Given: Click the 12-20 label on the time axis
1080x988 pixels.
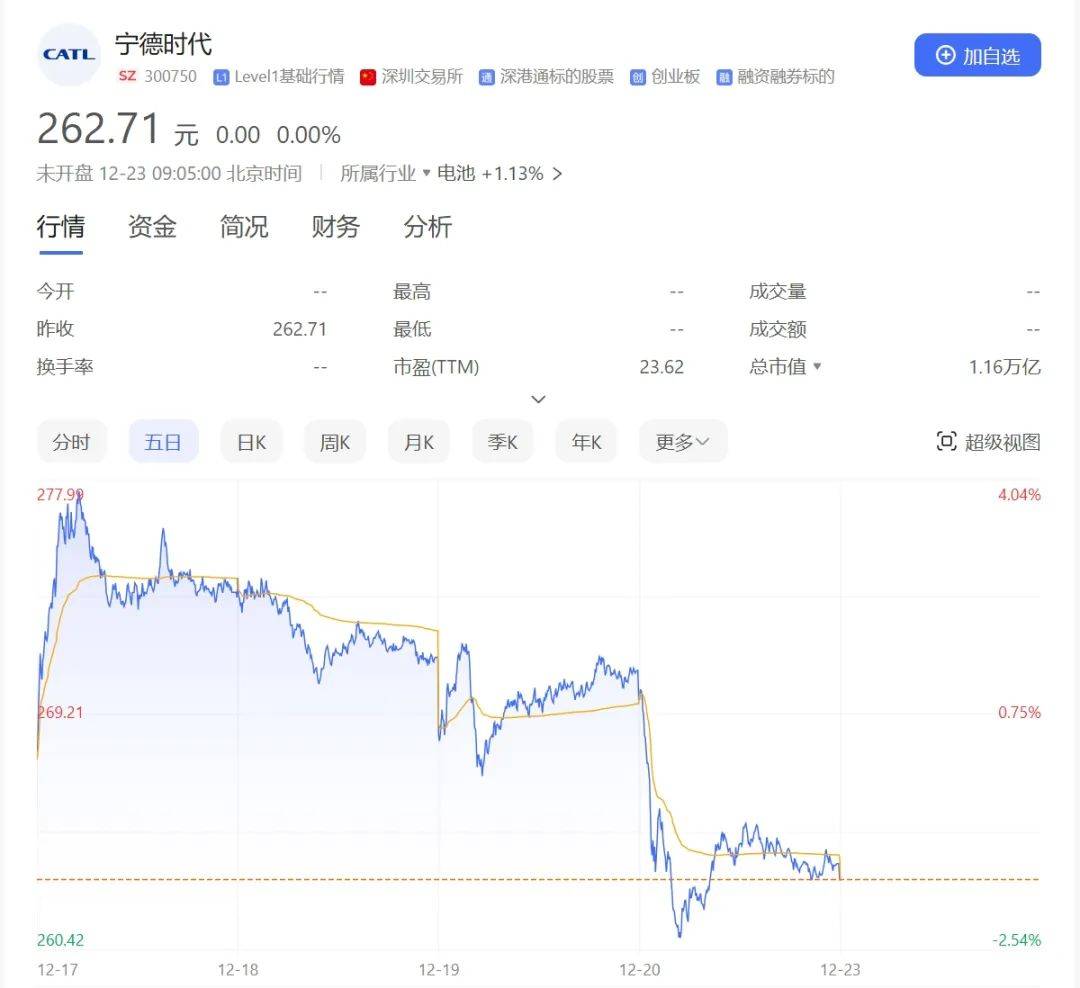Looking at the screenshot, I should pos(638,969).
